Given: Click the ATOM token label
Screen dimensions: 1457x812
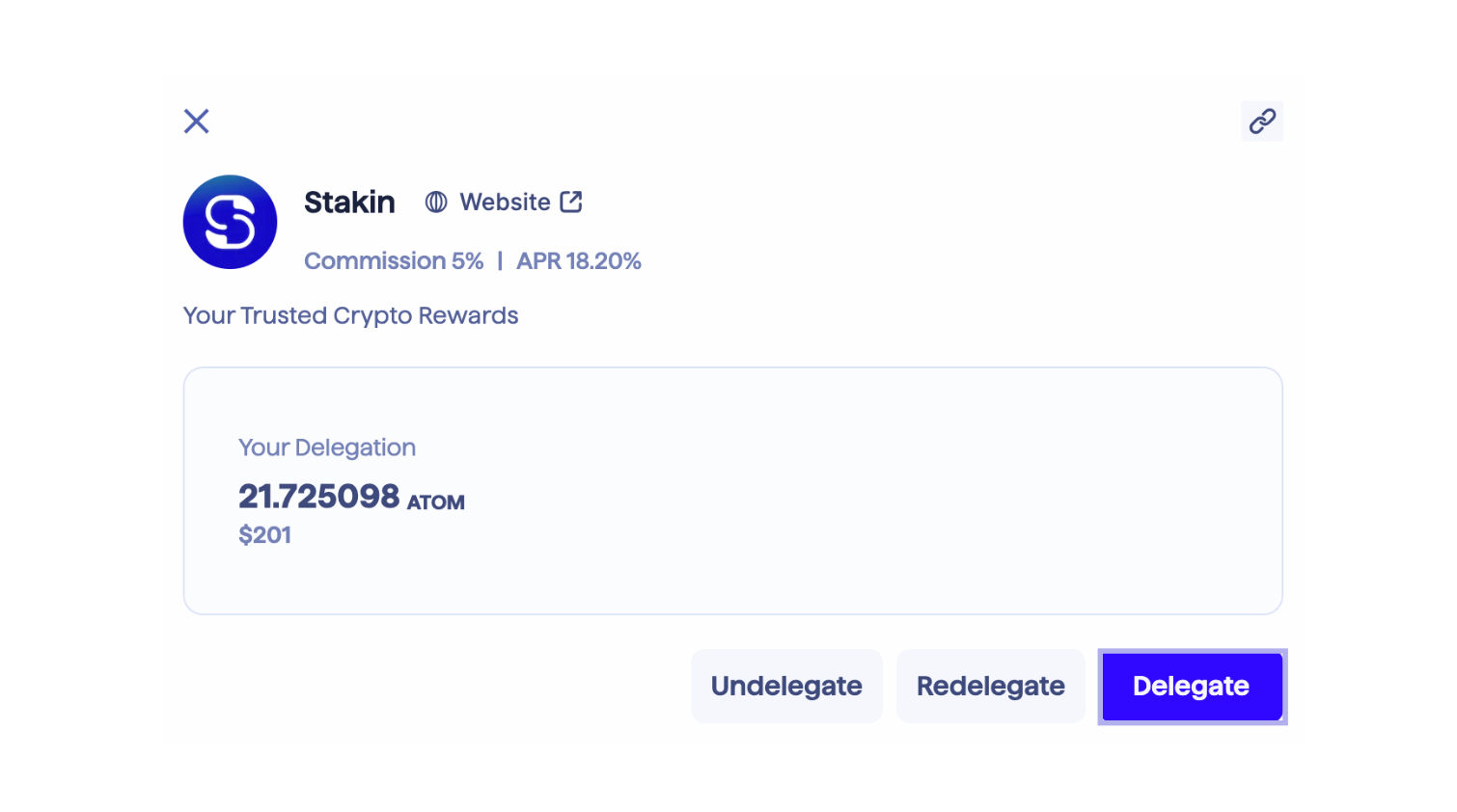Looking at the screenshot, I should tap(436, 502).
